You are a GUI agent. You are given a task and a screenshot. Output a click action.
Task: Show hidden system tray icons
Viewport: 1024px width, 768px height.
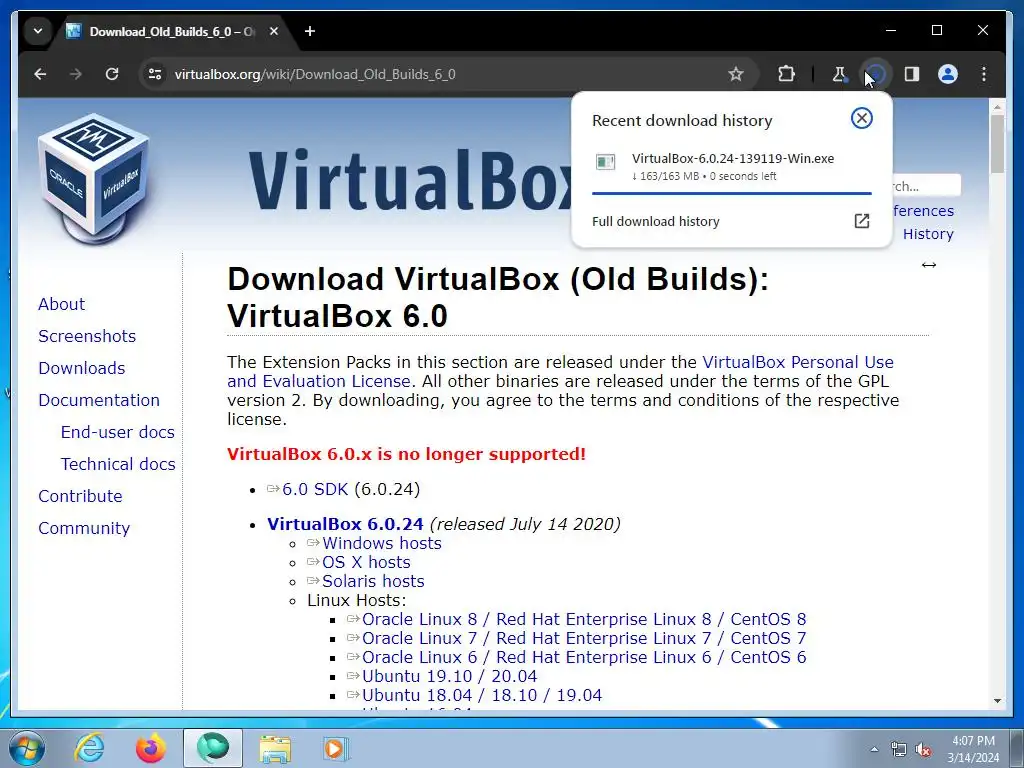(874, 750)
